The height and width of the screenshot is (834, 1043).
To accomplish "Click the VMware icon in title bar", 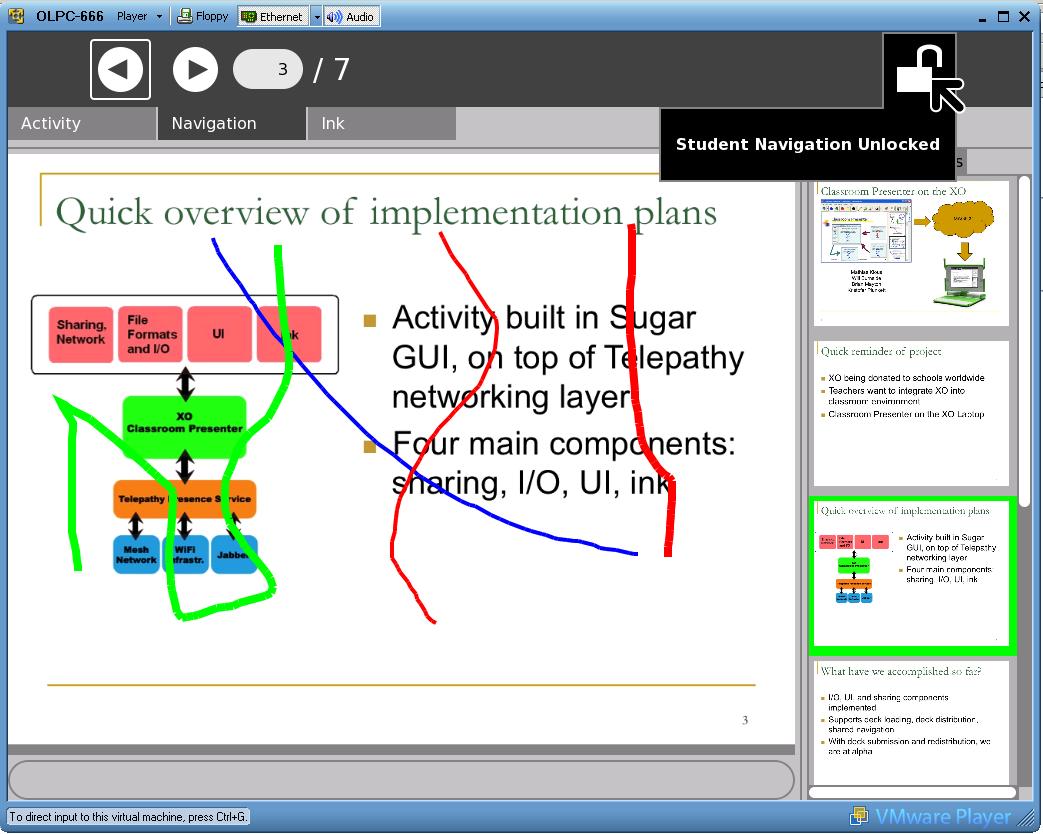I will 16,16.
